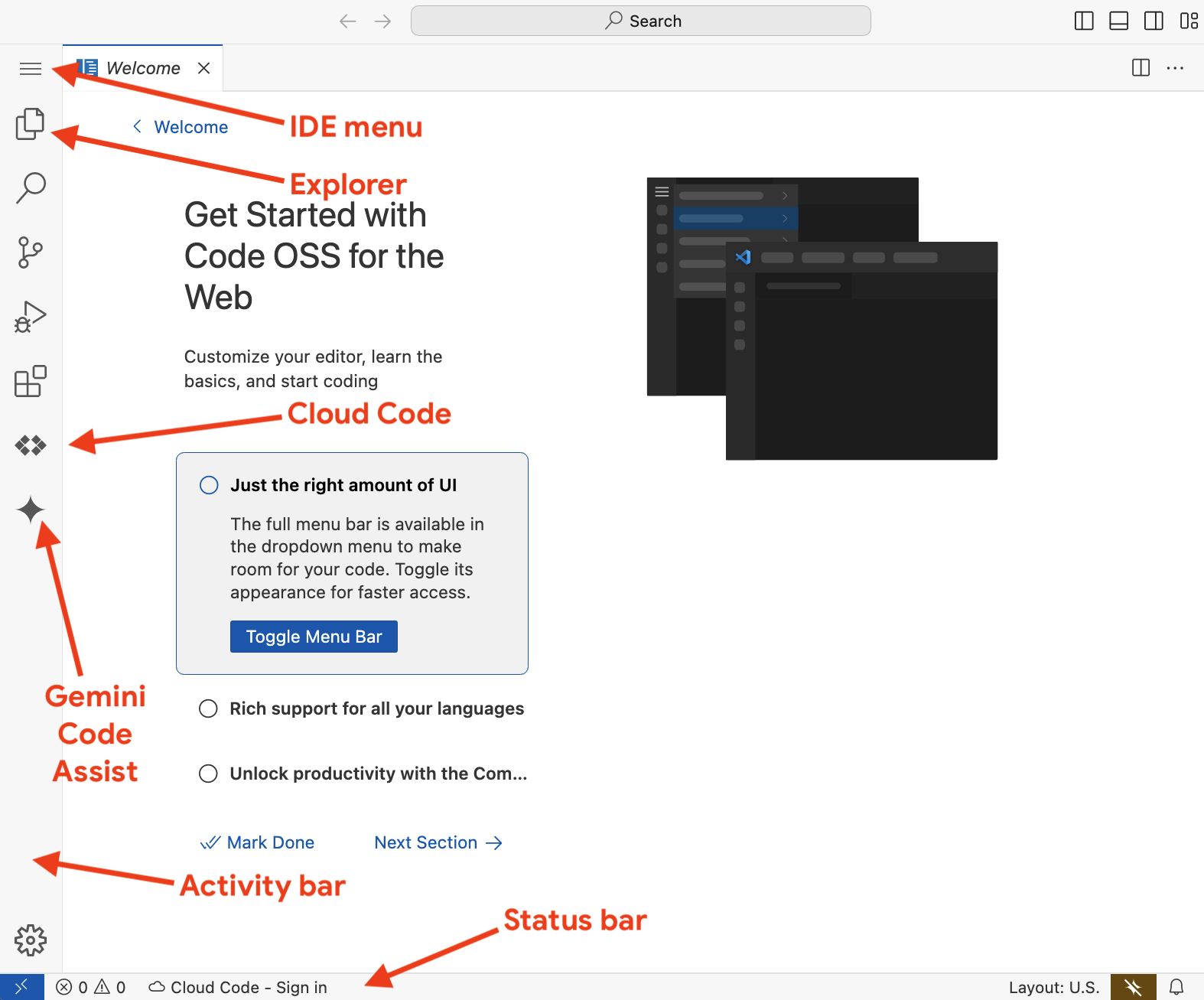
Task: Open the IDE hamburger menu
Action: 31,69
